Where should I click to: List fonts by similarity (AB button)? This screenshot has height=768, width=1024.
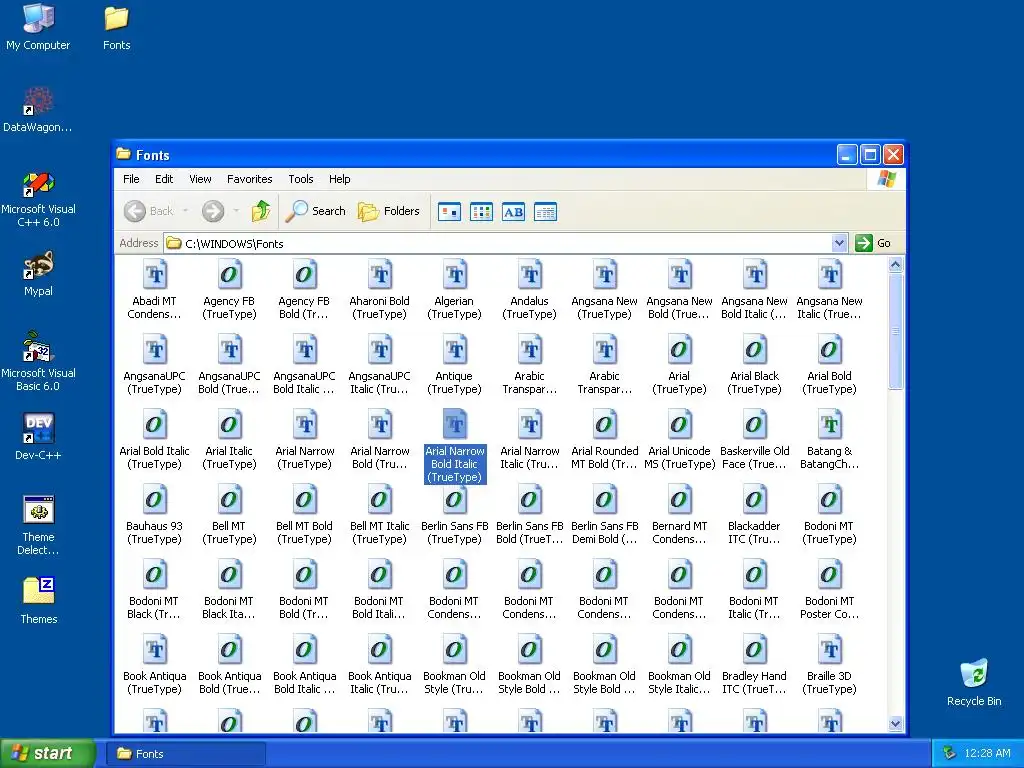click(513, 212)
